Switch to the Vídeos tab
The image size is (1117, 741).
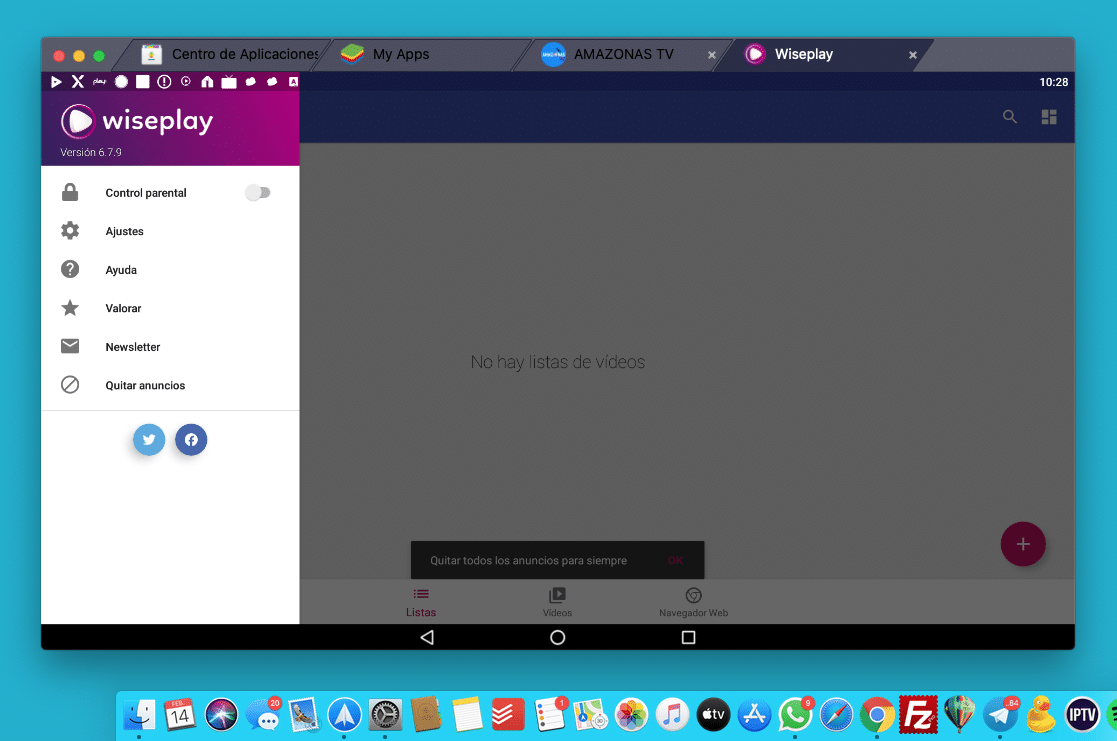(x=557, y=601)
